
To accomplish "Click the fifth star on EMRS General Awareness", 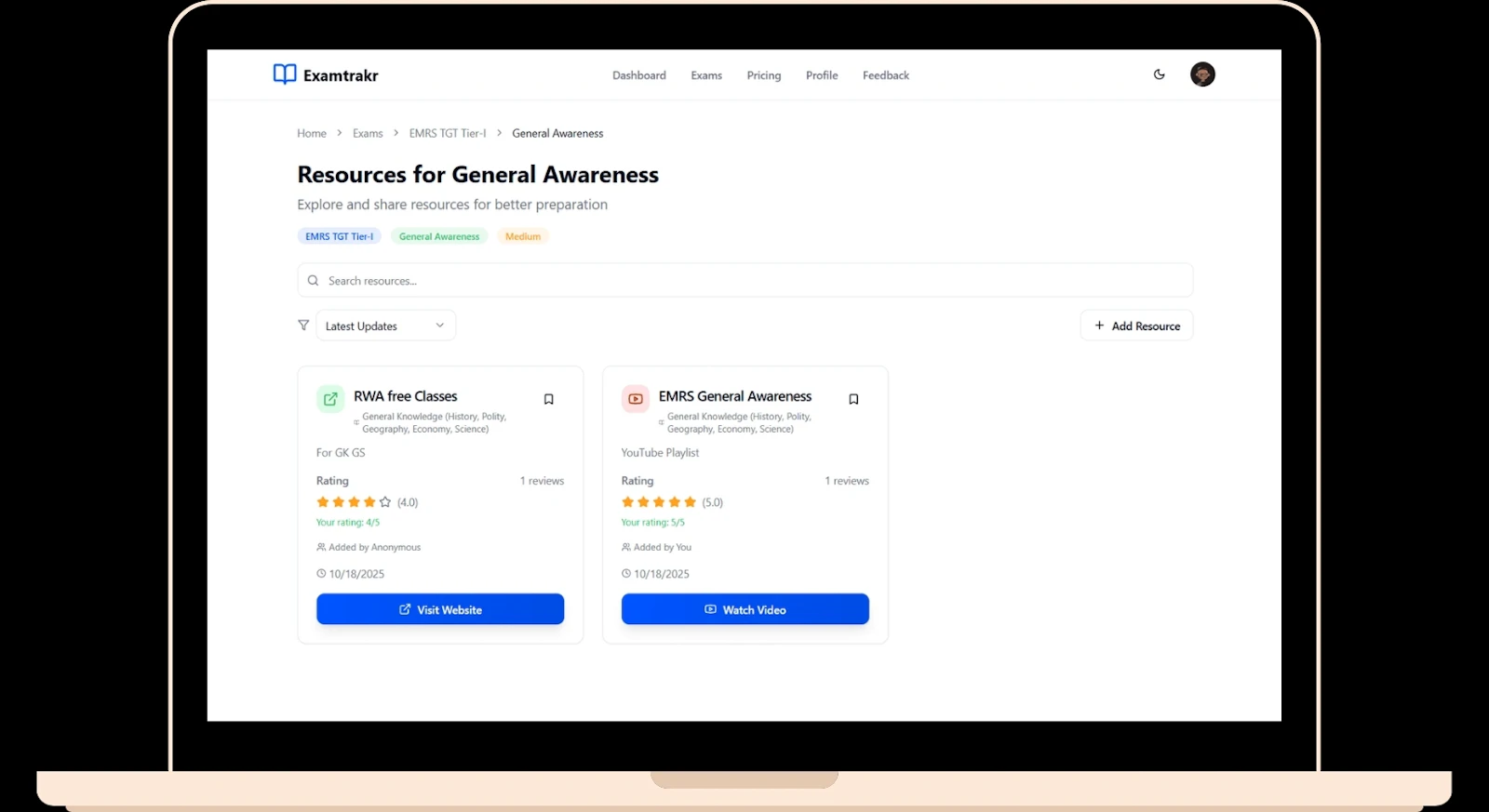I will 691,502.
